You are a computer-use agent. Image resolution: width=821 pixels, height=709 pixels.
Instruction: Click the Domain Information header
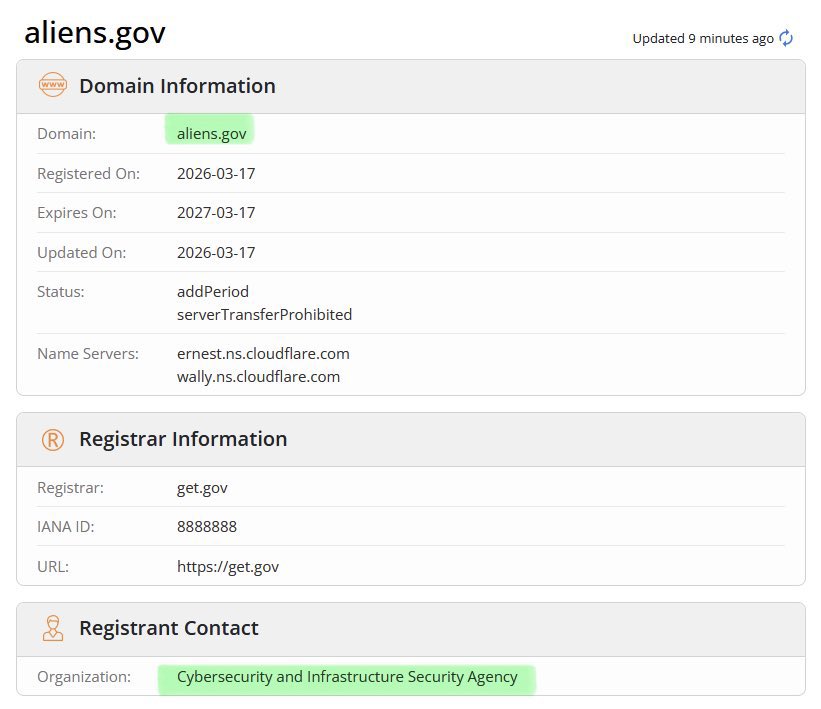pyautogui.click(x=177, y=86)
